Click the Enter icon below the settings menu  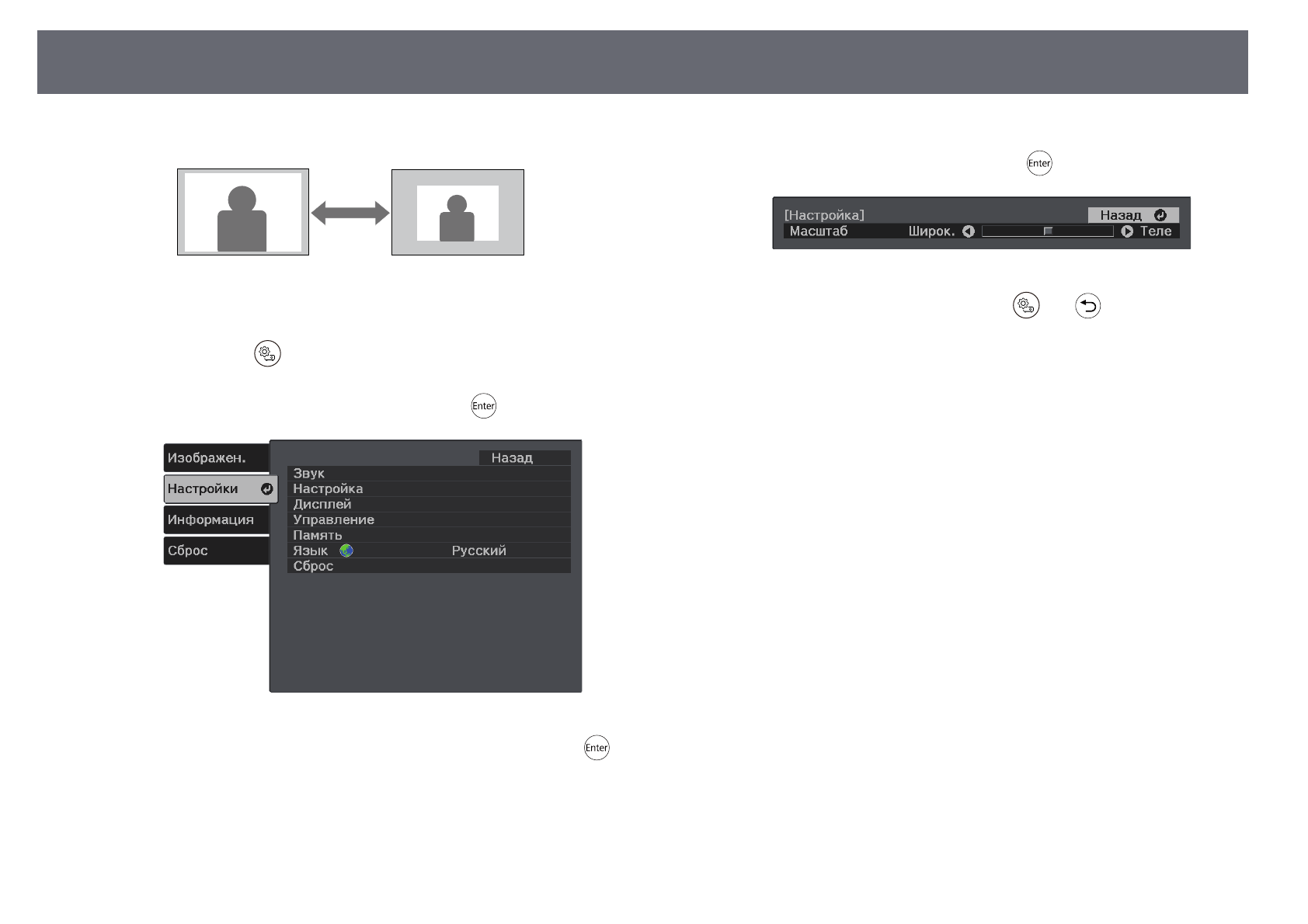click(x=597, y=748)
